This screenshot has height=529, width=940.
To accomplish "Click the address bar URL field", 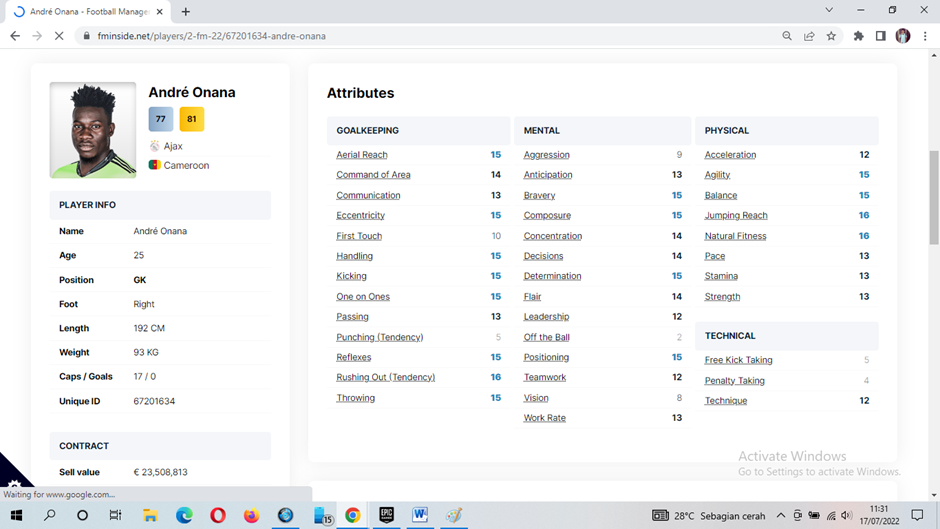I will (400, 36).
